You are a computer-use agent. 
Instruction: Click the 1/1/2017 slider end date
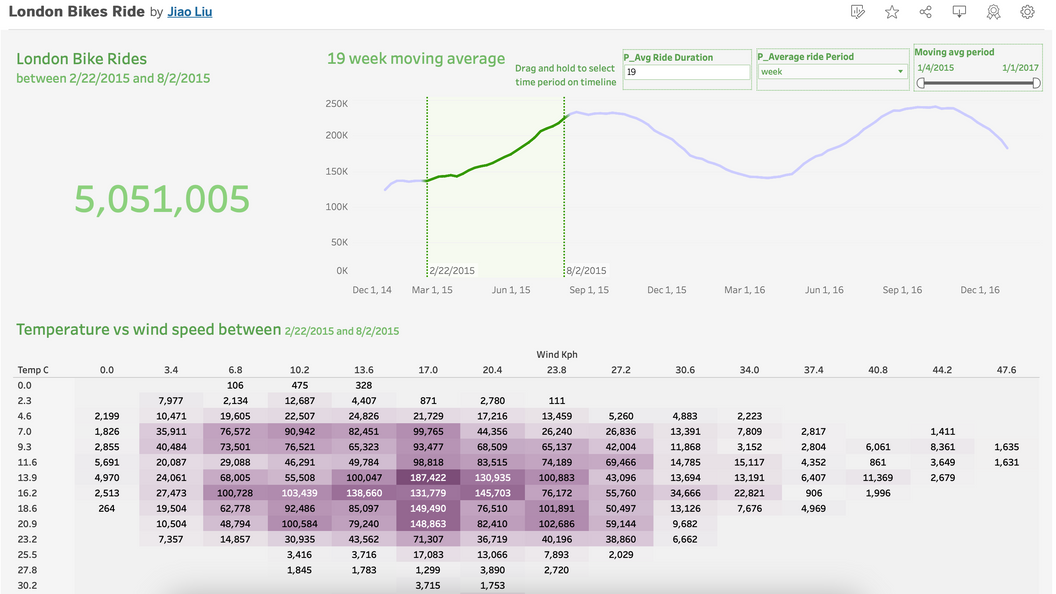click(1020, 68)
